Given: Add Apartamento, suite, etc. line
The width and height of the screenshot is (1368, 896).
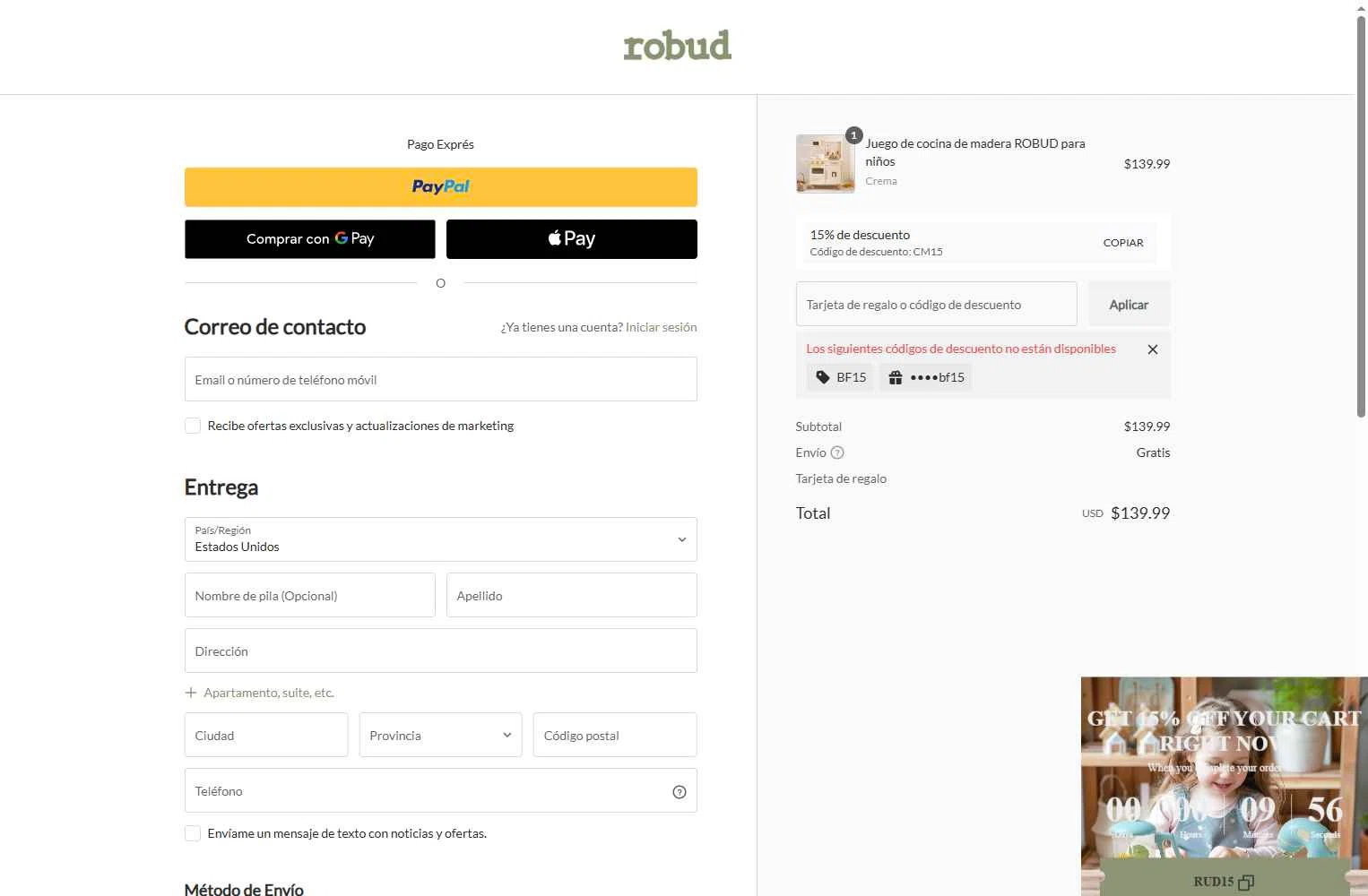Looking at the screenshot, I should [260, 693].
